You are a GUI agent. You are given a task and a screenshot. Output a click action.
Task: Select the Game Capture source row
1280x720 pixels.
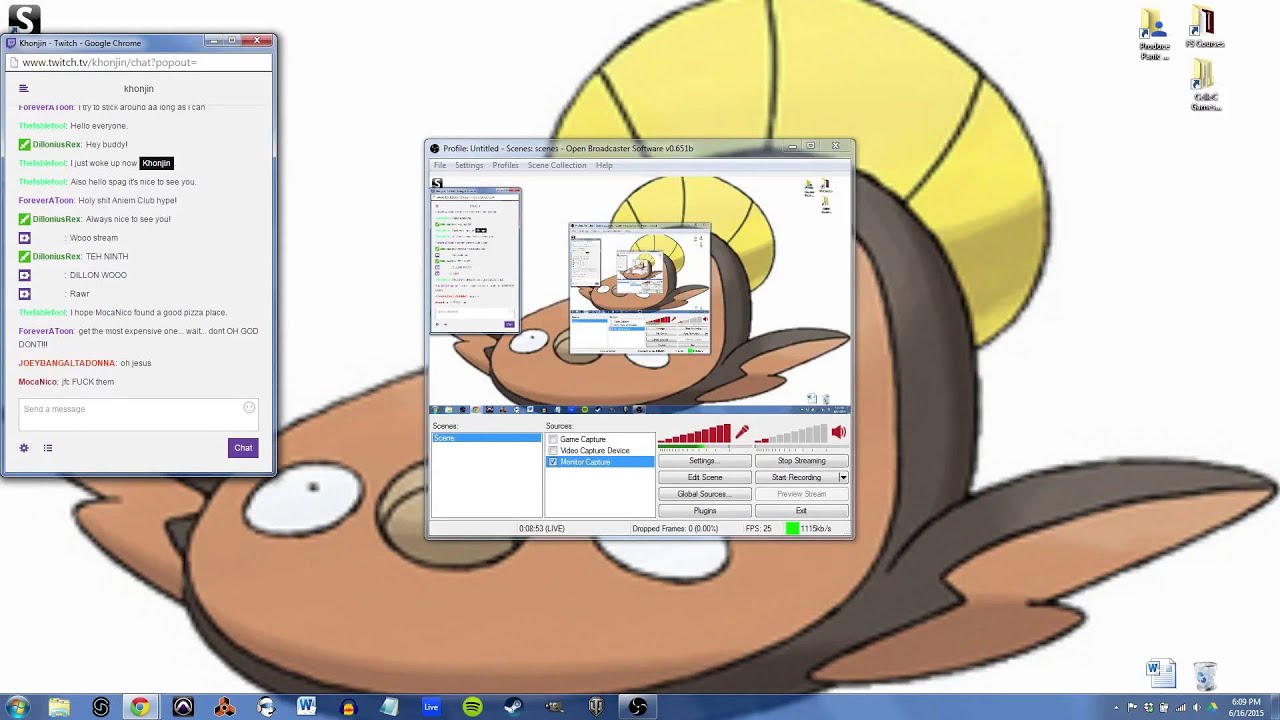(x=600, y=439)
